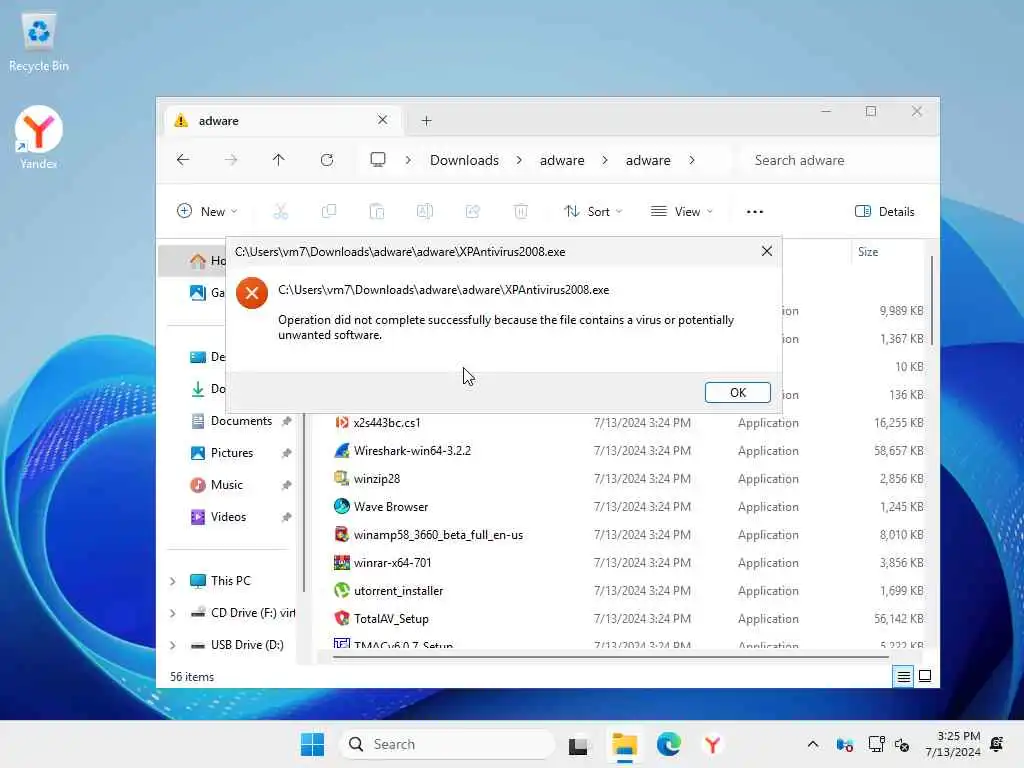The height and width of the screenshot is (768, 1024).
Task: Expand chevron after last adware breadcrumb
Action: click(692, 160)
